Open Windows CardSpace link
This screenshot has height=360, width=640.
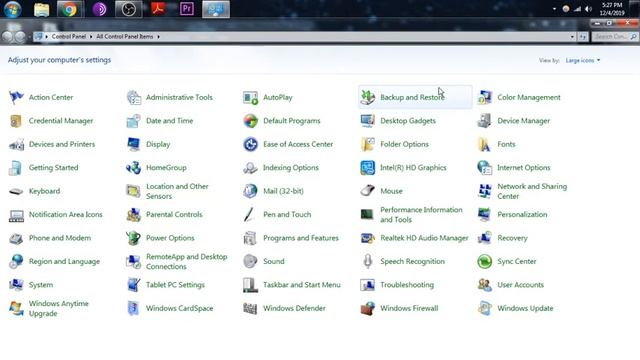[x=180, y=309]
